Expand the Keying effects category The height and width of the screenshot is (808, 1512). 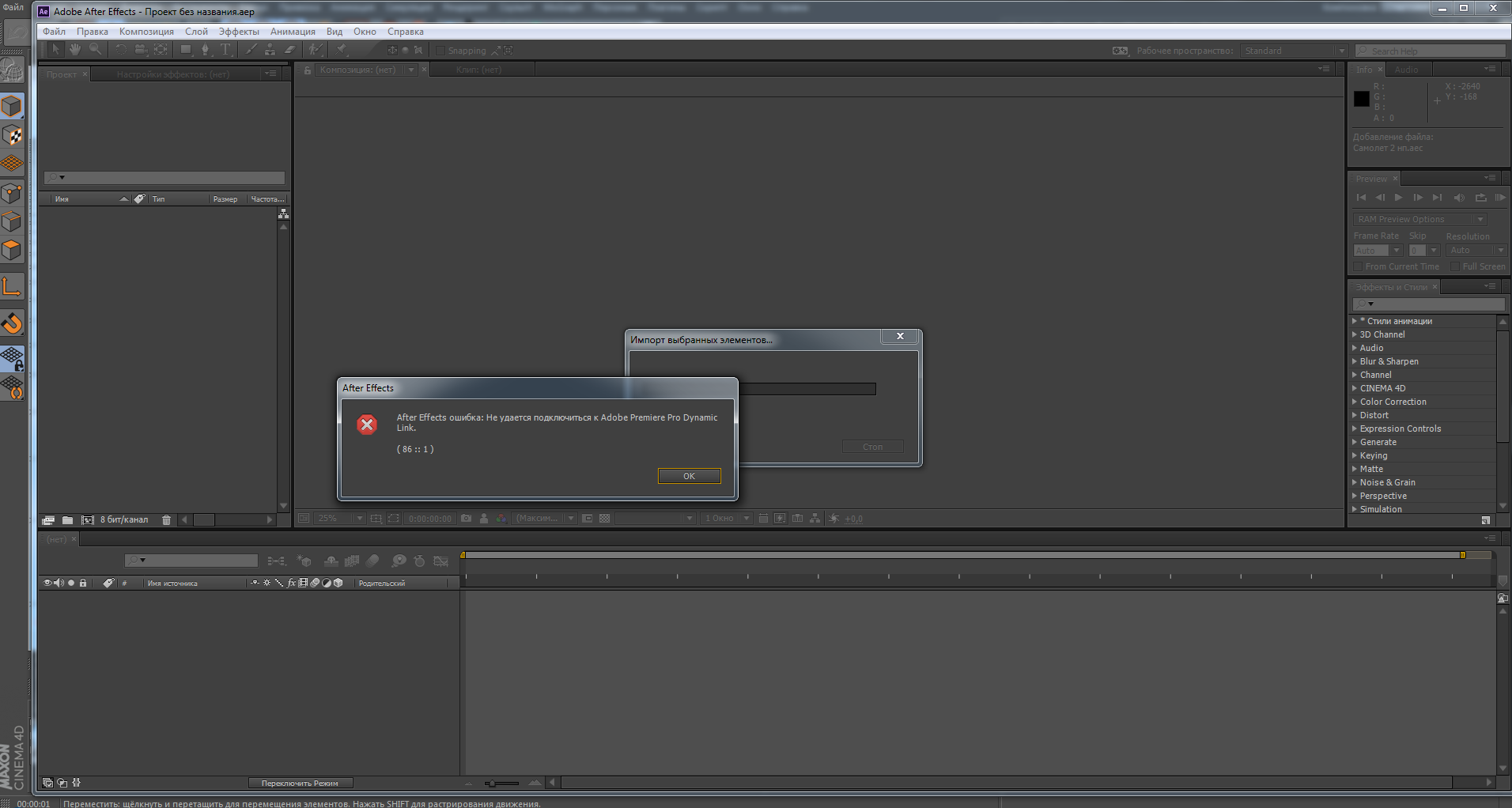(1354, 455)
